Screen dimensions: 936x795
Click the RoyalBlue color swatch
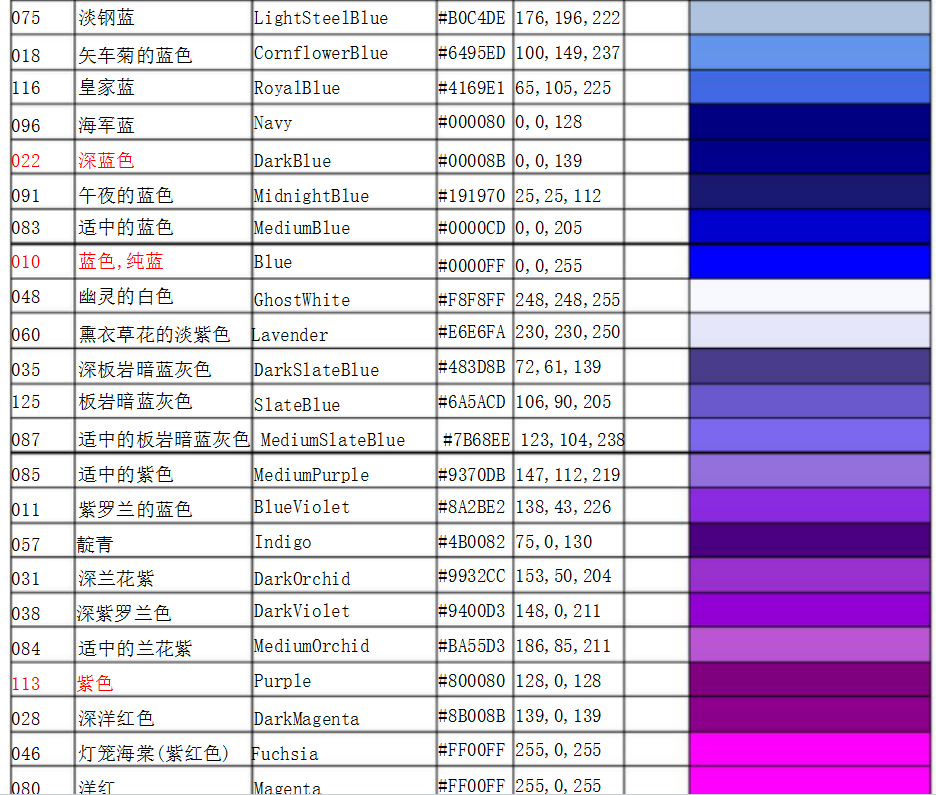click(x=810, y=88)
